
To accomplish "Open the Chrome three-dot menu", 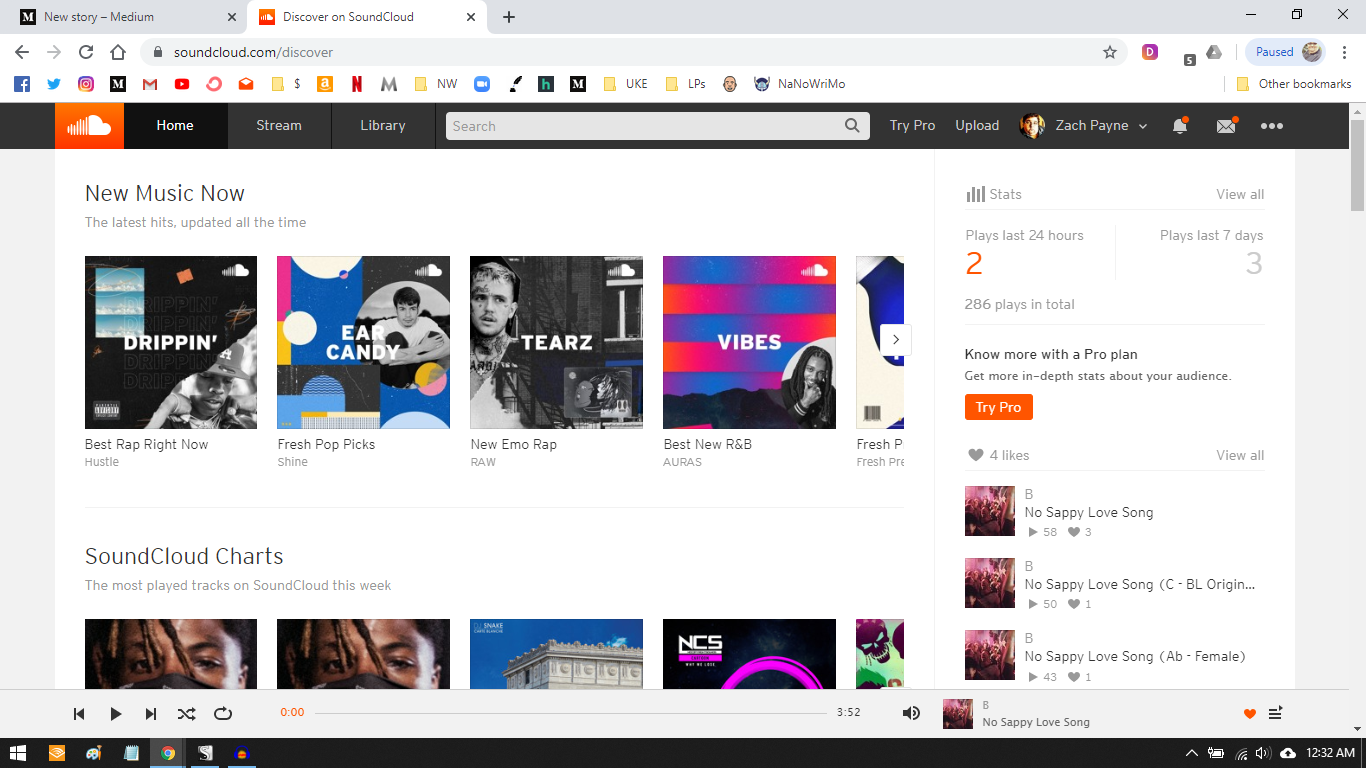I will pos(1344,52).
